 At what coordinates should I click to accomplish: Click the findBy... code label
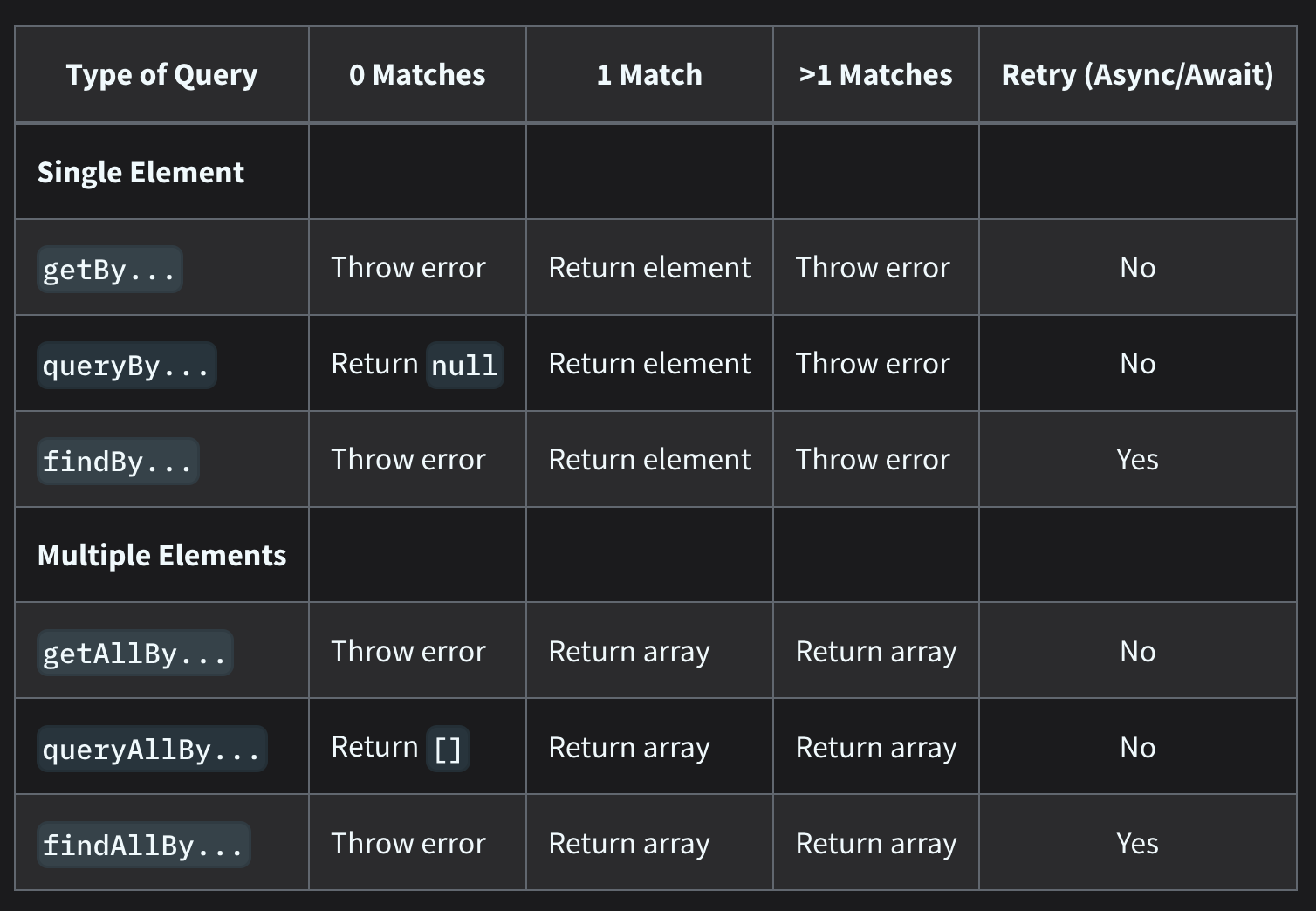(x=118, y=461)
